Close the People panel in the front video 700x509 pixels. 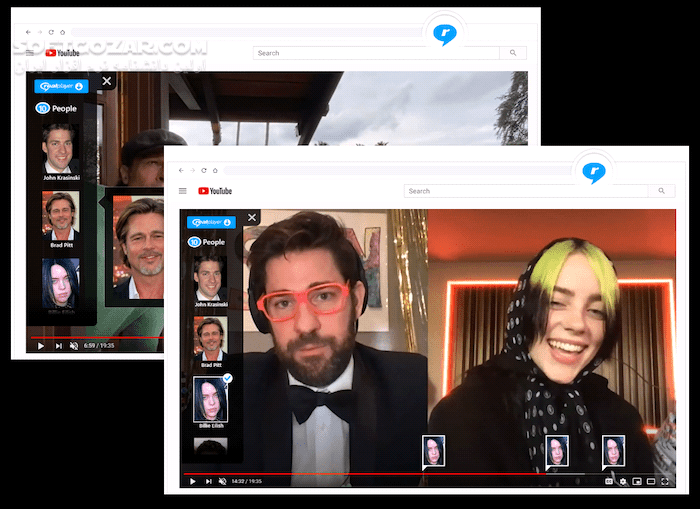(x=252, y=217)
